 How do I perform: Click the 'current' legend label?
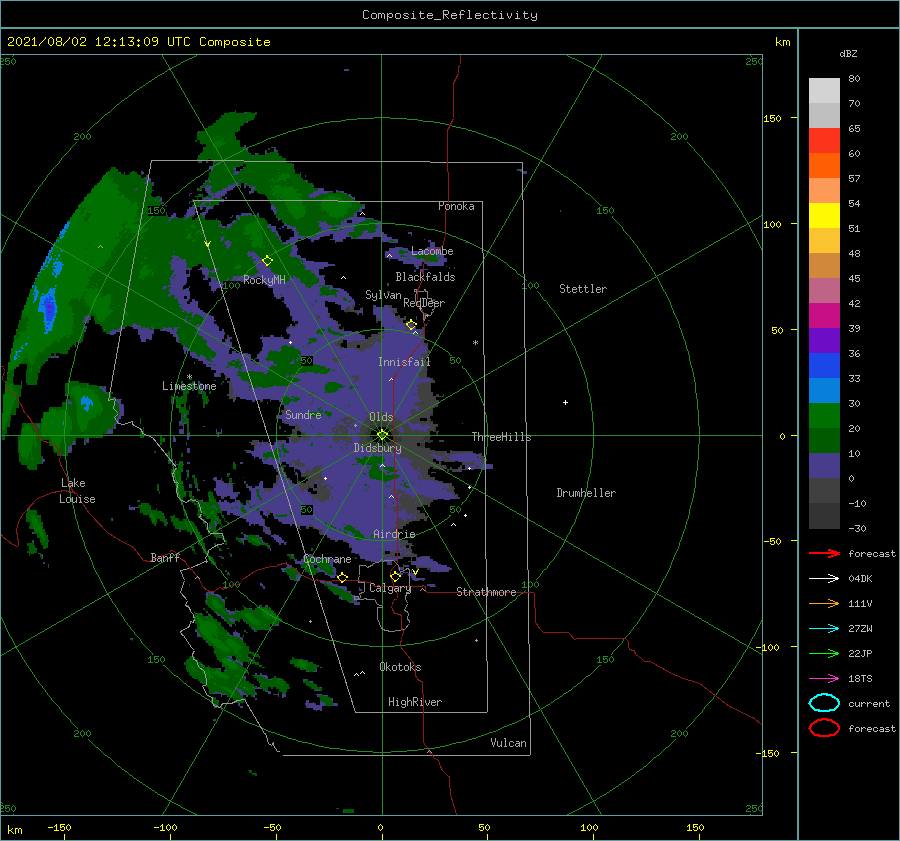coord(868,703)
